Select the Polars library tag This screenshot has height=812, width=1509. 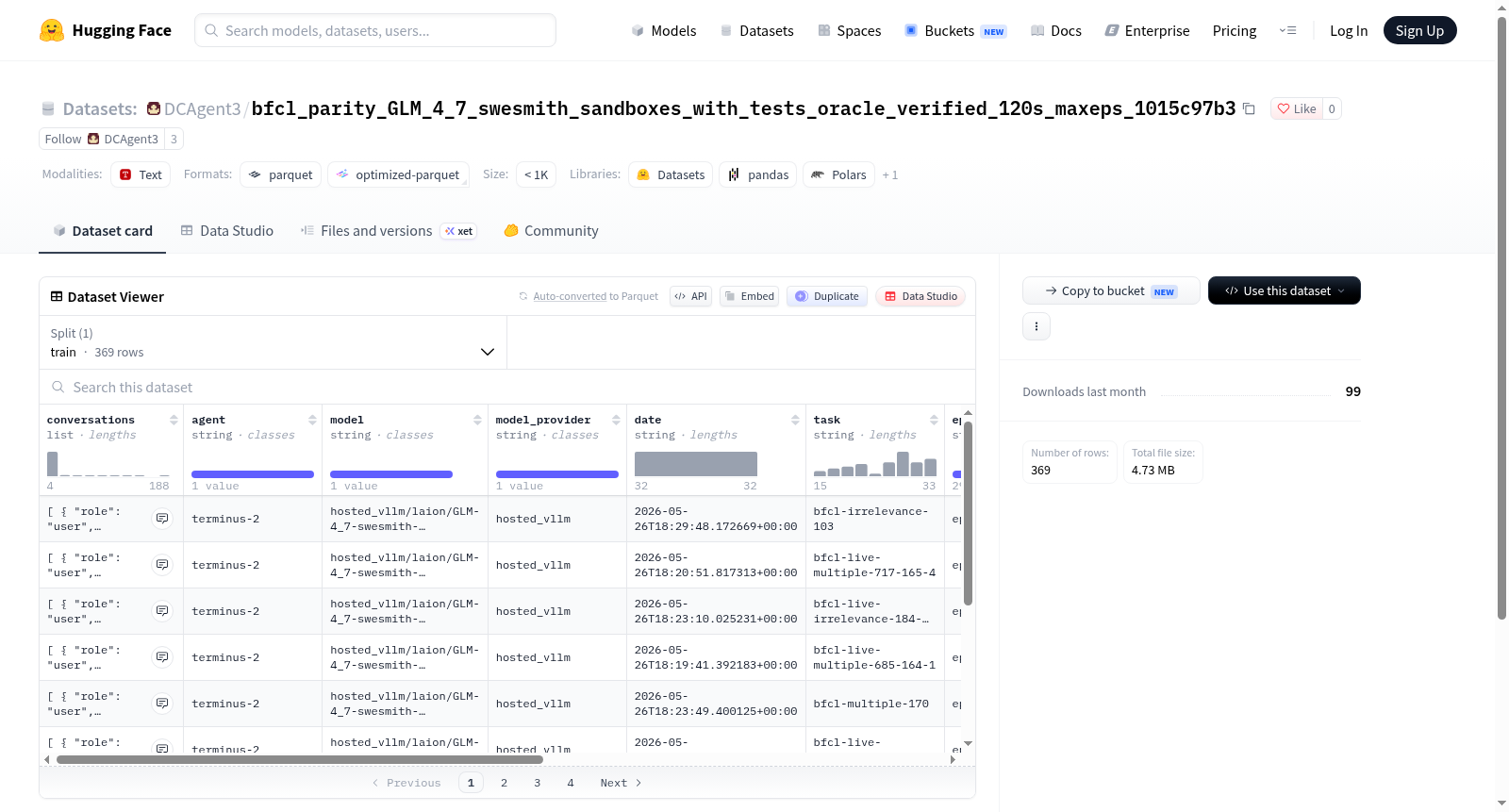(x=838, y=174)
